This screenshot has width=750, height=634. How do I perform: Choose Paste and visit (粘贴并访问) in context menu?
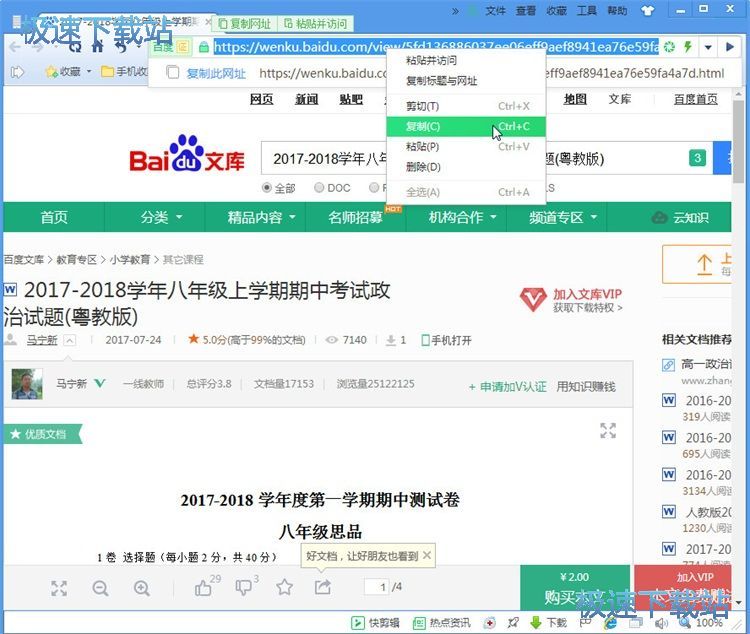pyautogui.click(x=466, y=60)
